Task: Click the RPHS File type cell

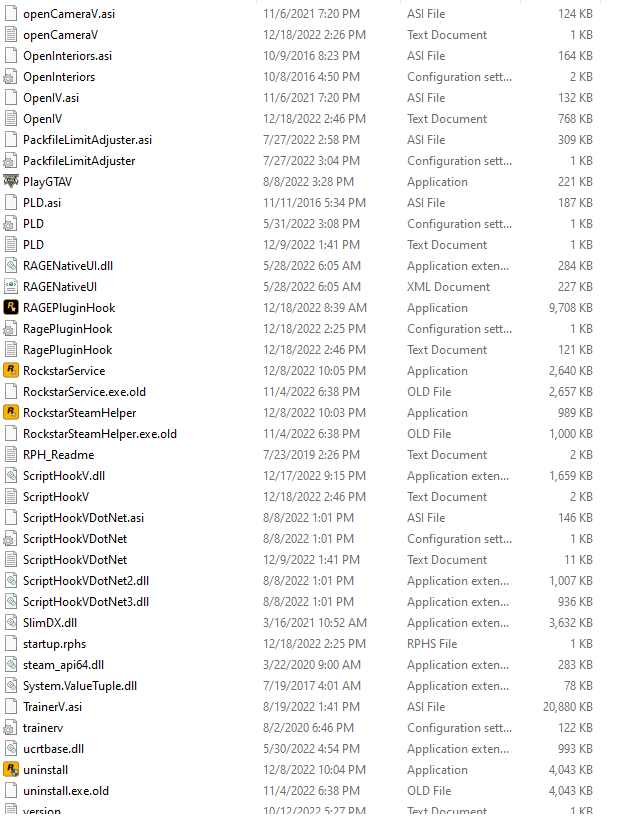Action: (x=432, y=644)
